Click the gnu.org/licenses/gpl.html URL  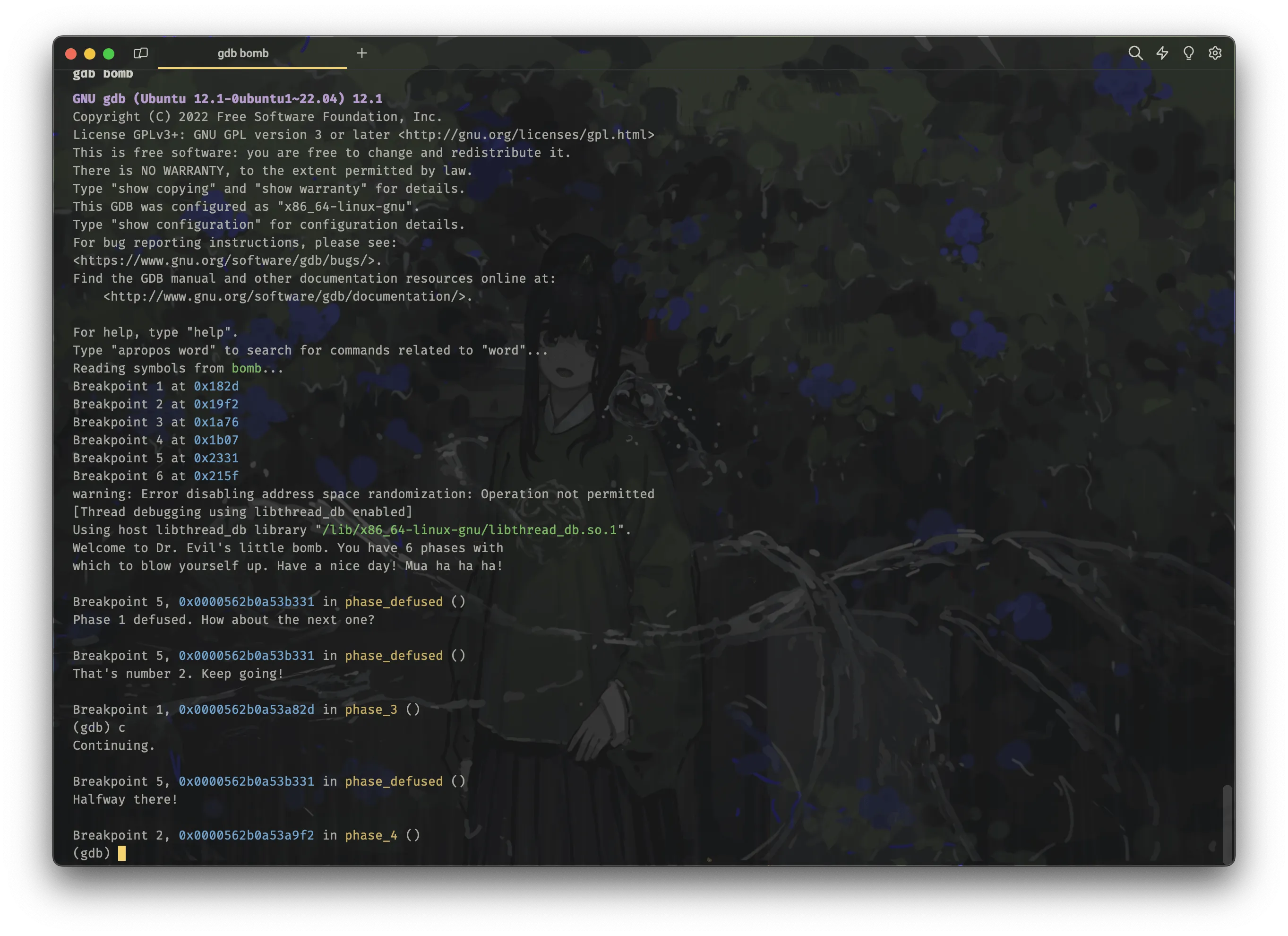(526, 135)
